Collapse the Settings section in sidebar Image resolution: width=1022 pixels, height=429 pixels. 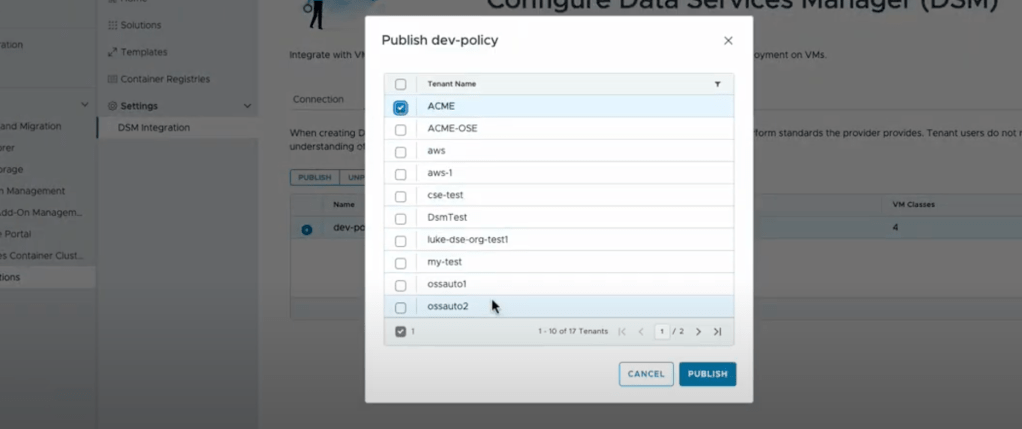[x=247, y=106]
